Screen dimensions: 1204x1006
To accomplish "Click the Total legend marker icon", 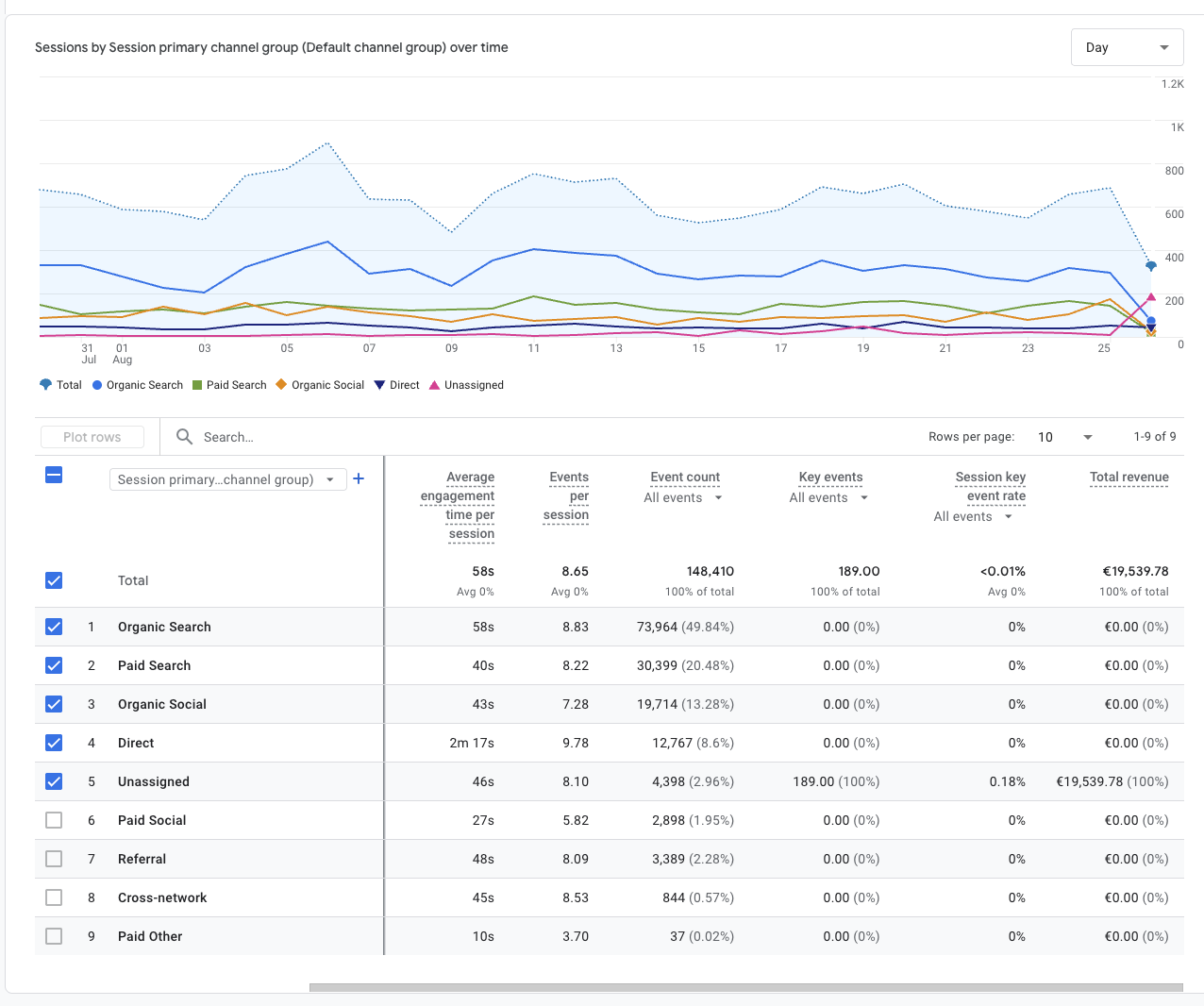I will click(45, 385).
